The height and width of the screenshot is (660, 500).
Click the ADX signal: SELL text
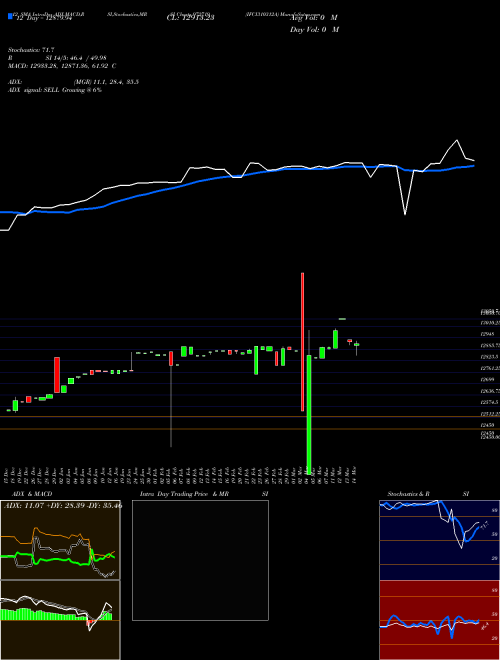55,90
